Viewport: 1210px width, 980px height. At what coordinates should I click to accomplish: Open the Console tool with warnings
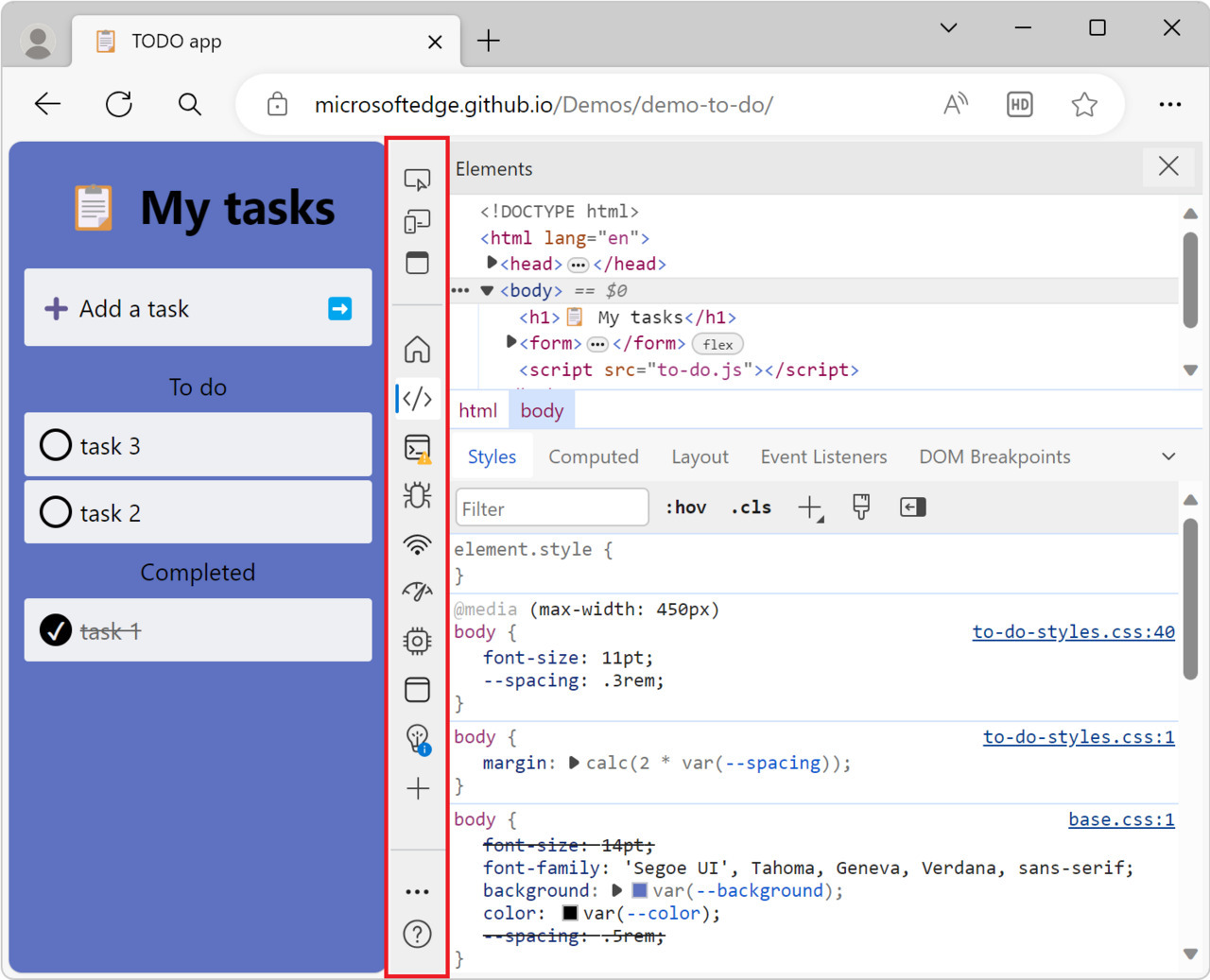click(x=417, y=448)
